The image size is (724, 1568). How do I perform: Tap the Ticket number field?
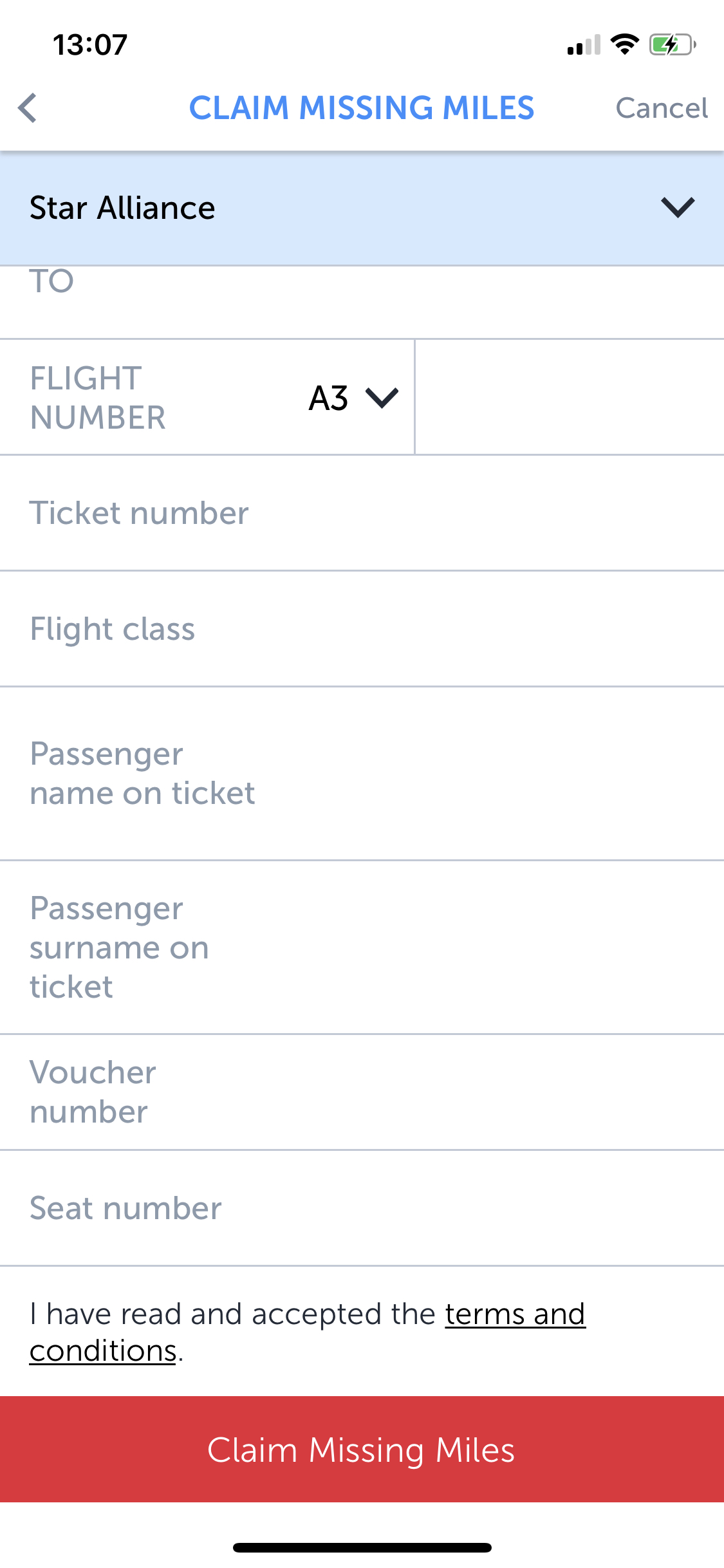tap(362, 513)
